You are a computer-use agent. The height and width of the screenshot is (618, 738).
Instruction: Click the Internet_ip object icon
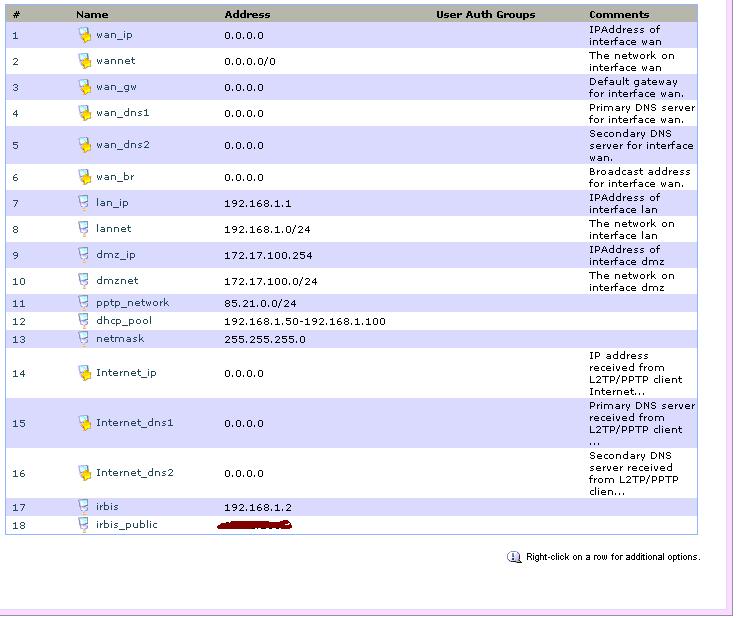coord(85,373)
